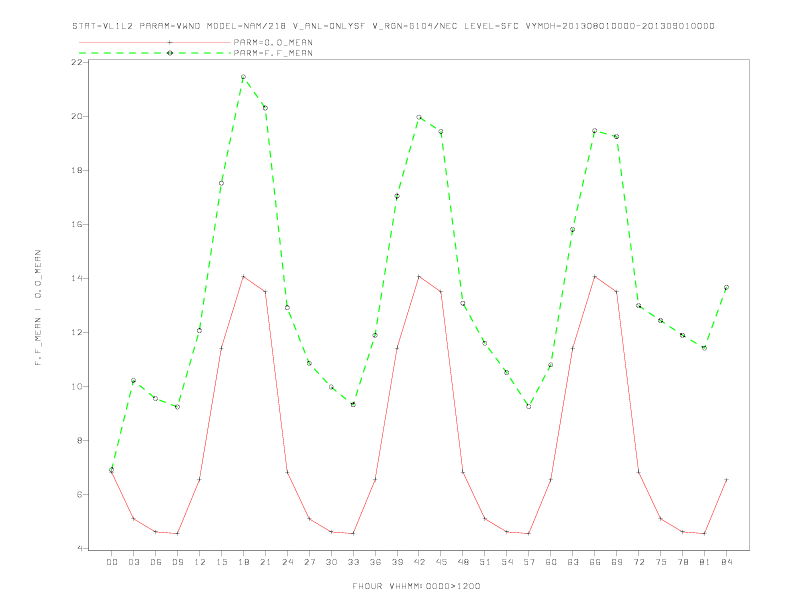
Task: Click the x-axis hour label 03
Action: [133, 562]
